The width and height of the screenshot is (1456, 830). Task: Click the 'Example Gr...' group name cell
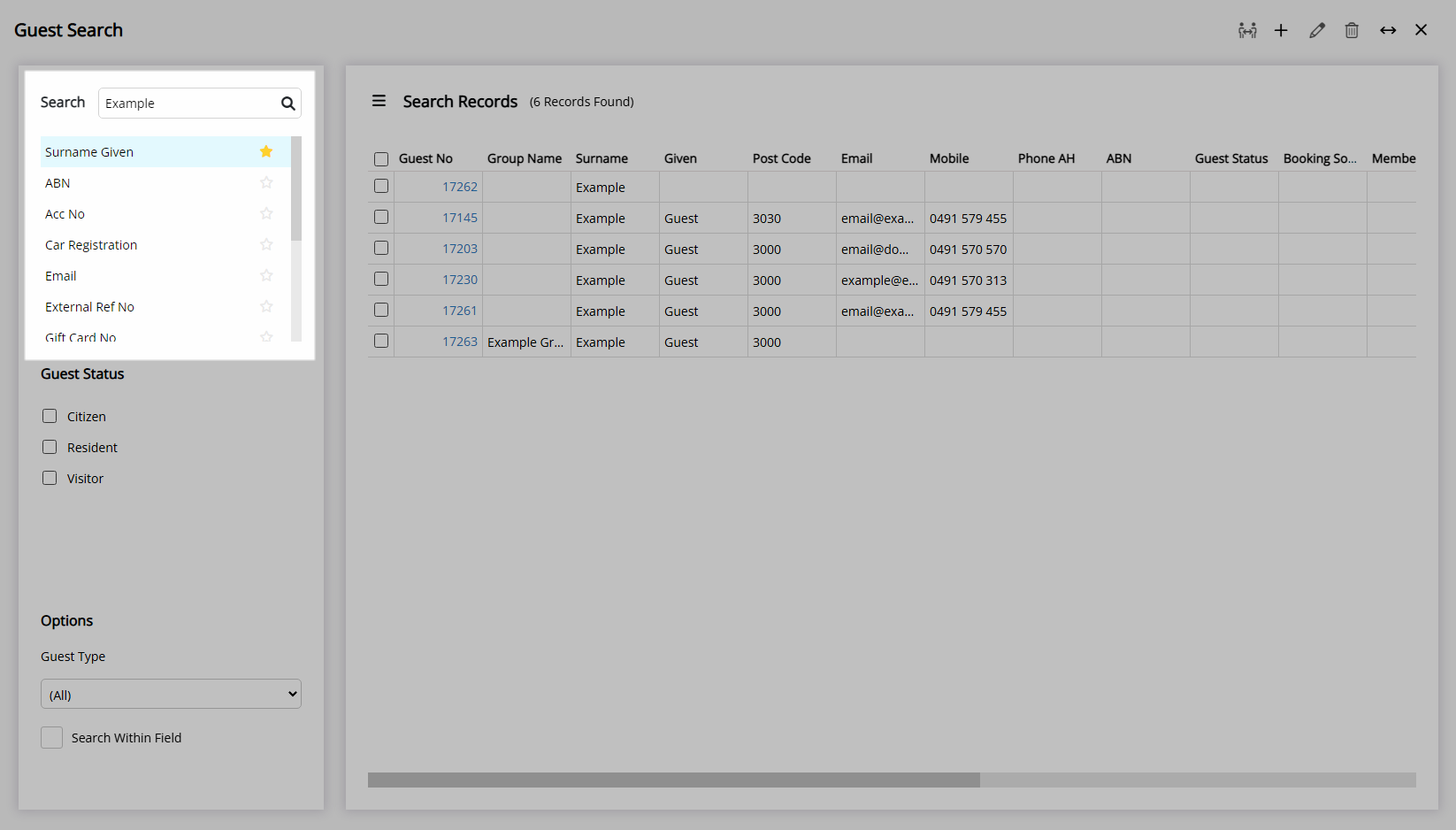pos(525,342)
